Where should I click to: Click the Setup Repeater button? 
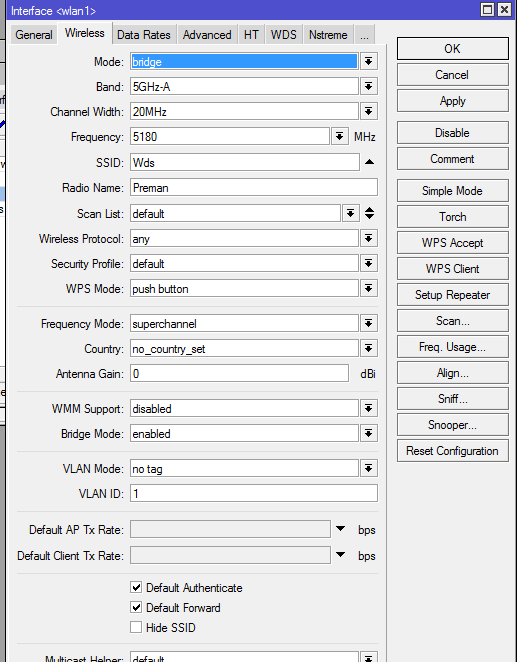coord(452,295)
